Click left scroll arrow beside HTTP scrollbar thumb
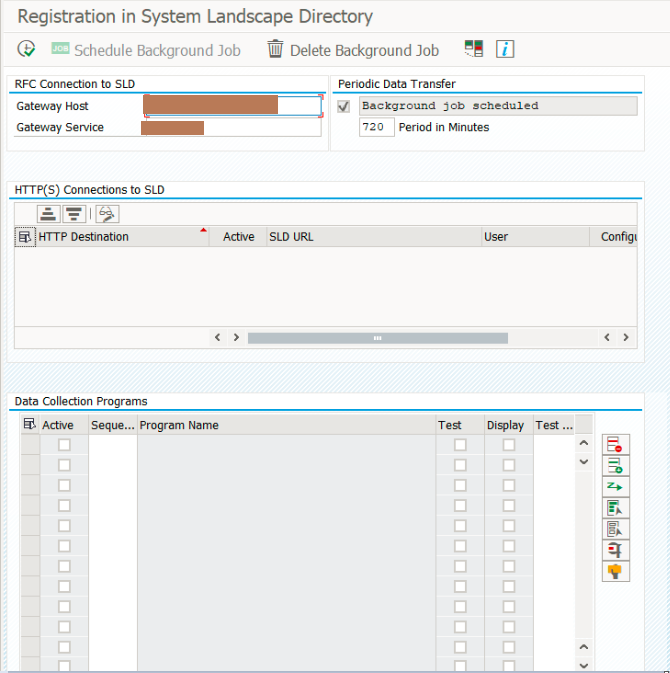 [x=218, y=337]
